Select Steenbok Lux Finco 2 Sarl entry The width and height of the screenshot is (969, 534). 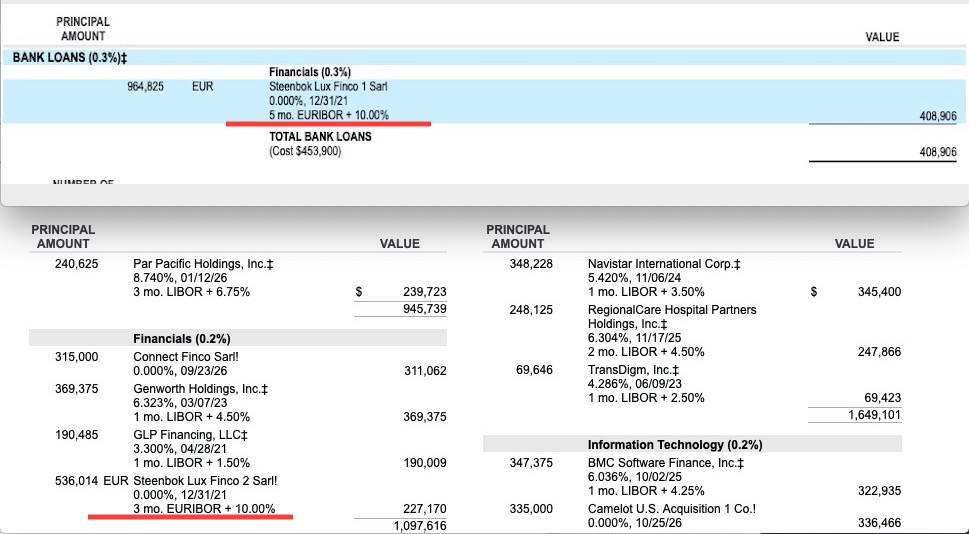(205, 480)
